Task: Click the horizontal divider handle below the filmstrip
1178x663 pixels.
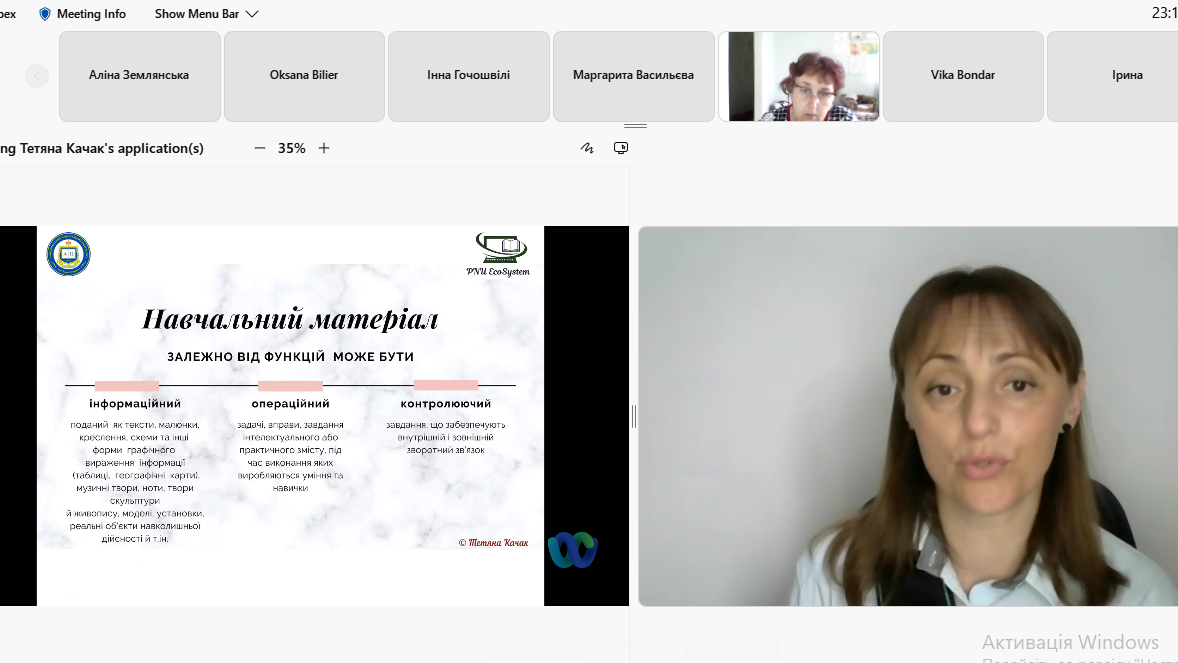Action: (x=635, y=126)
